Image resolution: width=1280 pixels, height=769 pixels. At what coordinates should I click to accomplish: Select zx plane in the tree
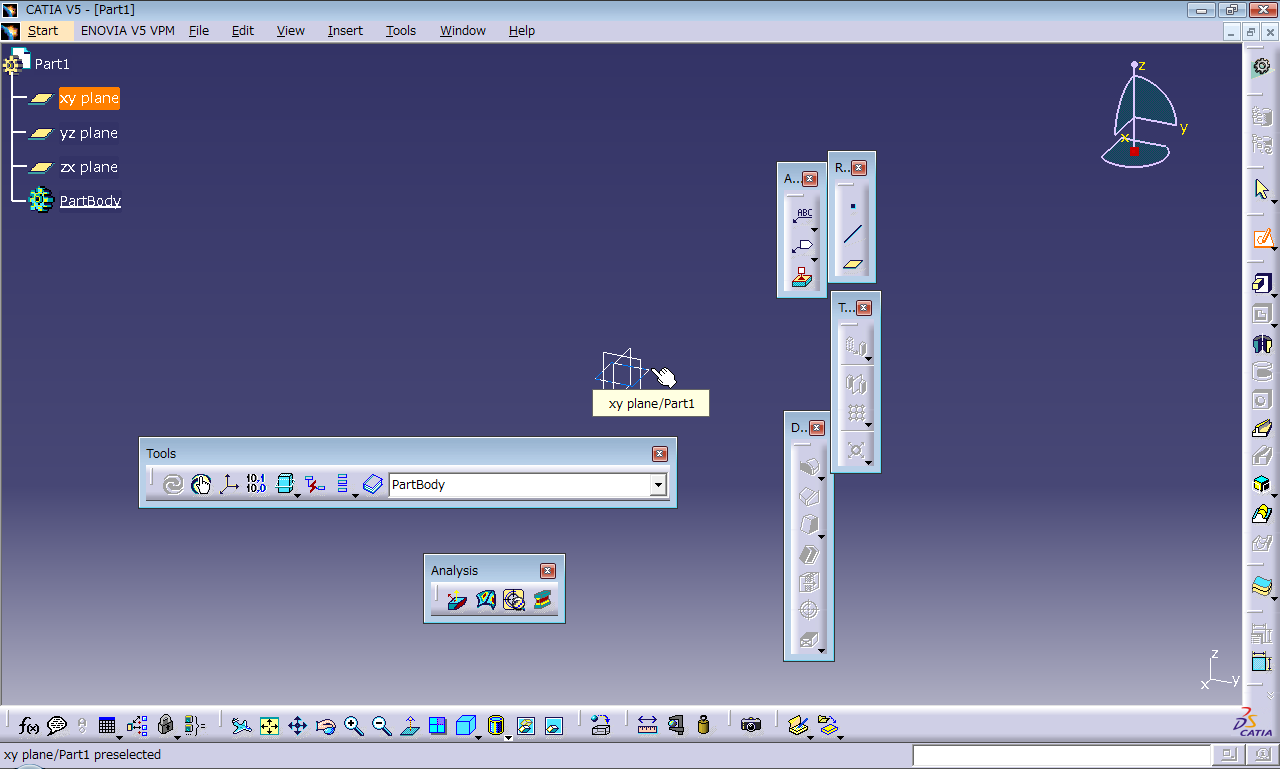coord(89,167)
